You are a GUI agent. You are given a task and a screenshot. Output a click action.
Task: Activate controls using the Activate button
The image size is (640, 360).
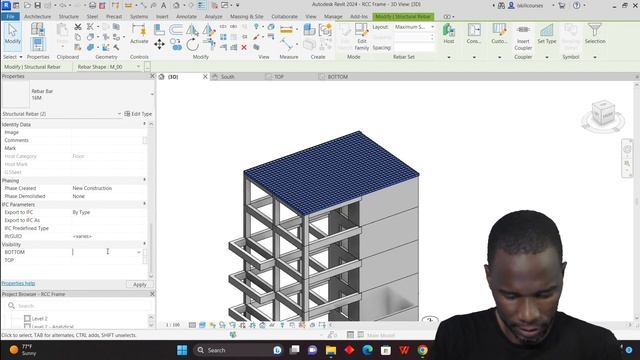click(x=139, y=33)
